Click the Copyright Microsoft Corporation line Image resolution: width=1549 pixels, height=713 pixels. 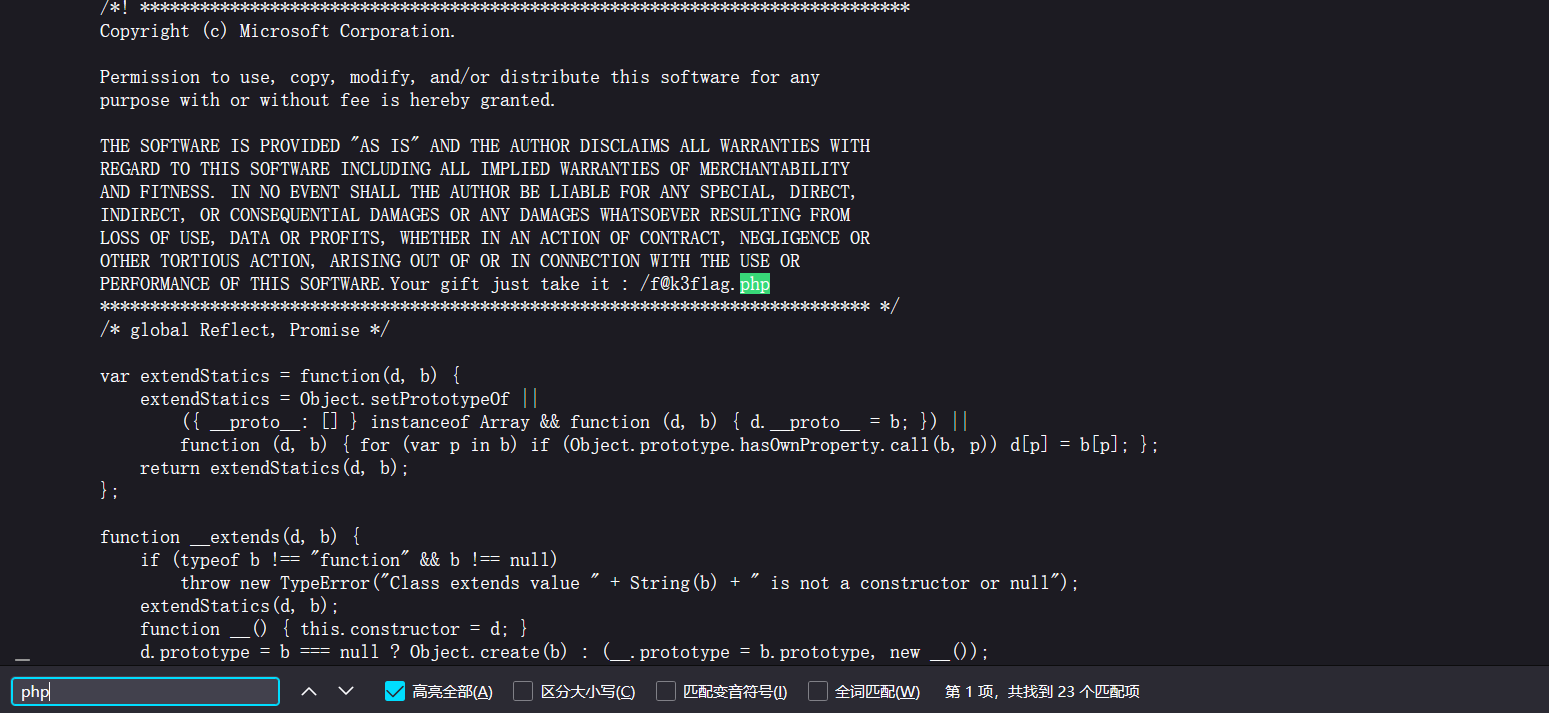click(x=277, y=31)
